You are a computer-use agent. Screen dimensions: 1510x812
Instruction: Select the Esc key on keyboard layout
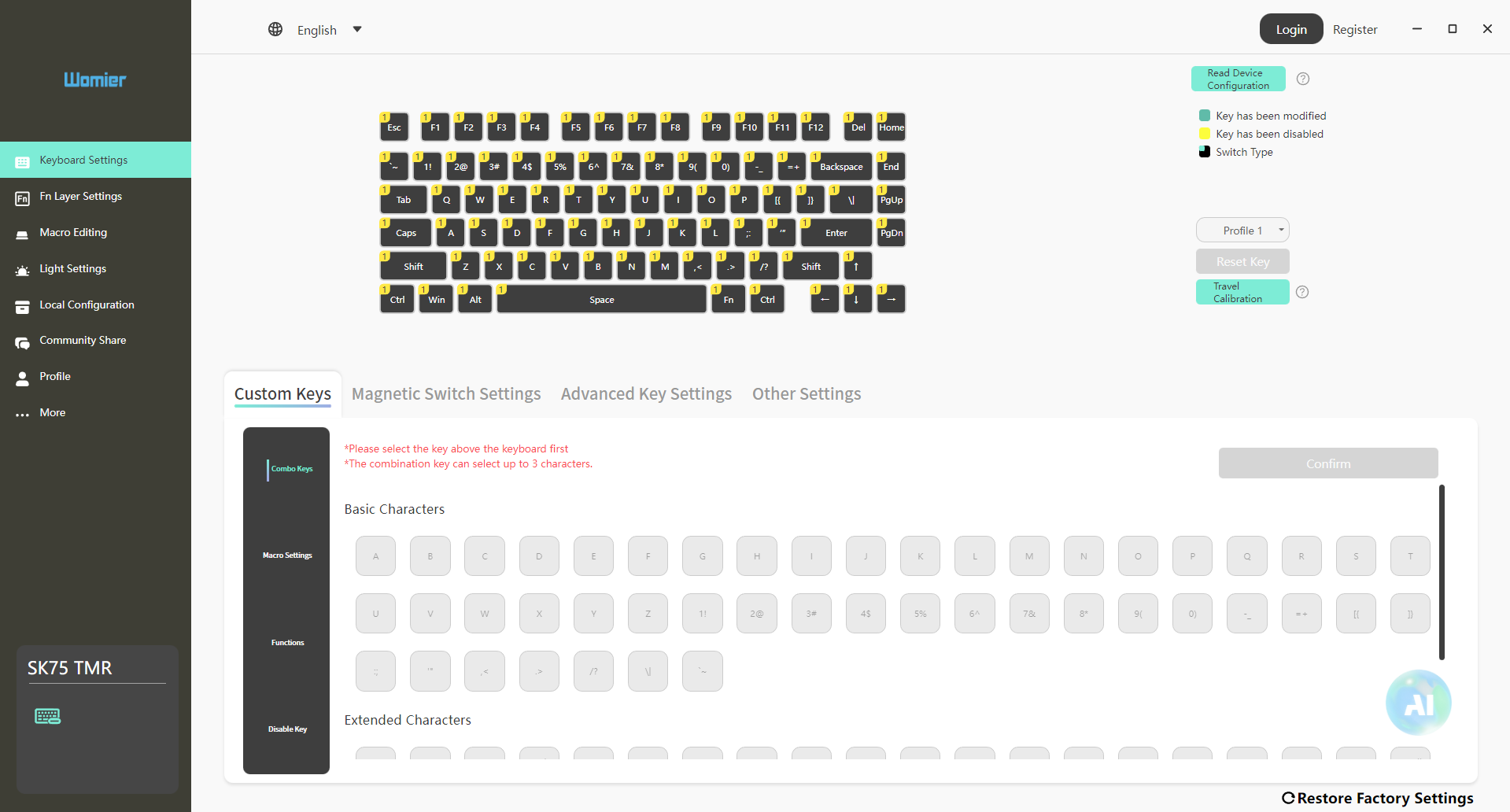(394, 127)
